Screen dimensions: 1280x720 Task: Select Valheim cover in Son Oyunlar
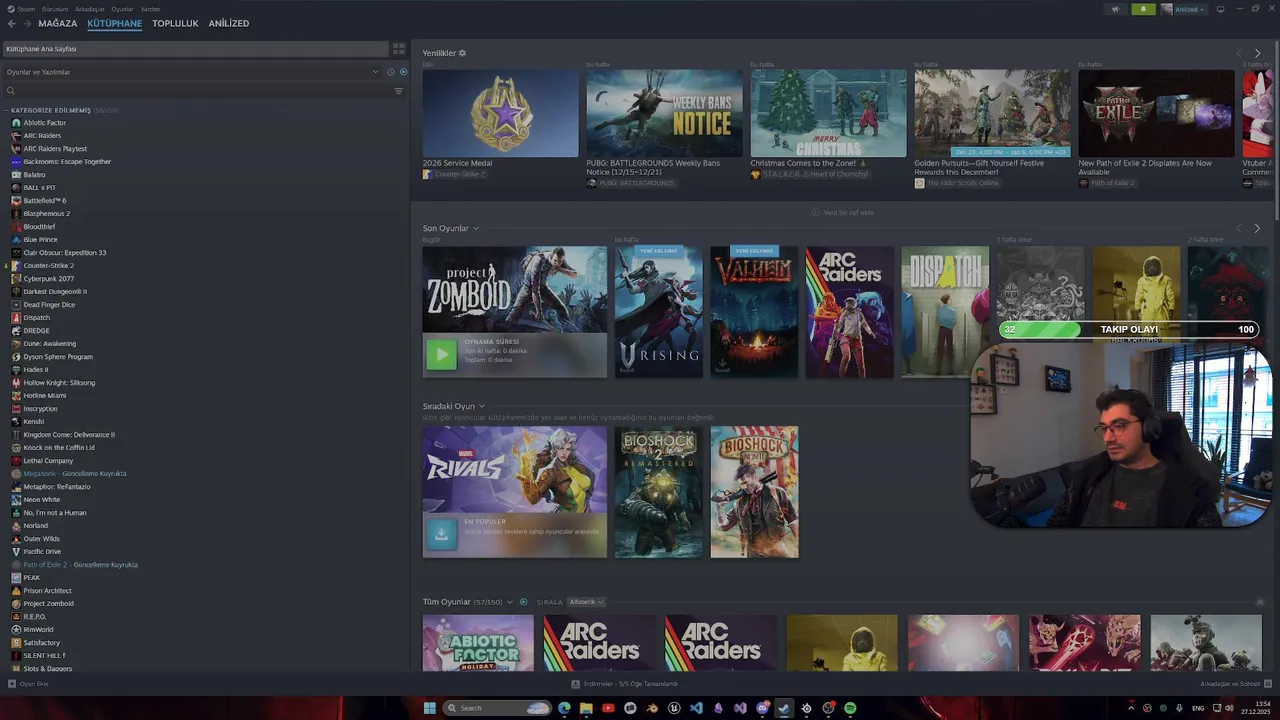coord(754,312)
